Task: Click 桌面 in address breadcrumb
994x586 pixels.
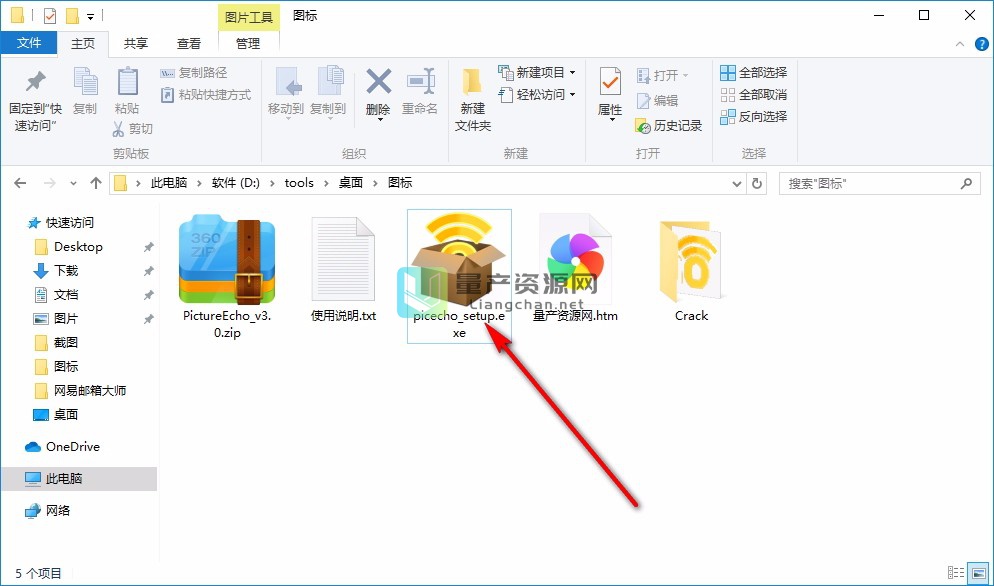Action: [x=351, y=183]
